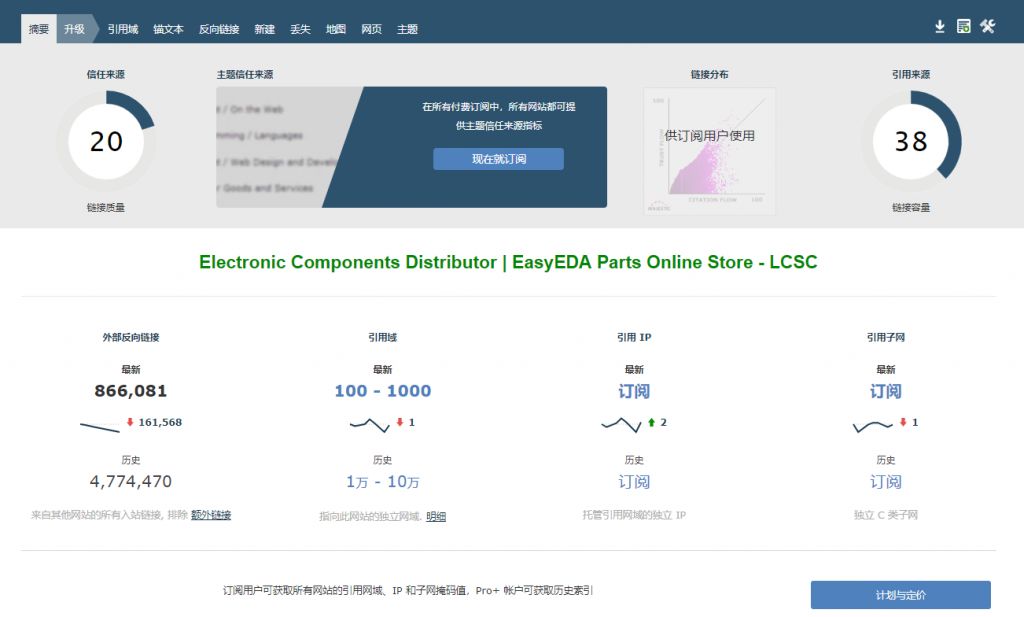Viewport: 1024px width, 617px height.
Task: Click the 链接质量 gauge showing 20
Action: [x=106, y=142]
